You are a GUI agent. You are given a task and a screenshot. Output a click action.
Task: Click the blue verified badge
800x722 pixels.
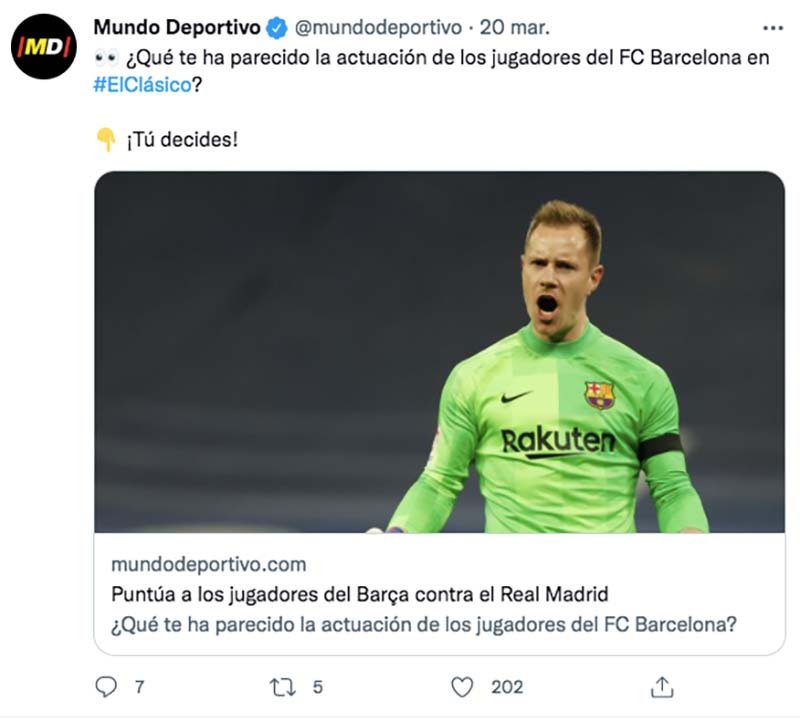[276, 28]
